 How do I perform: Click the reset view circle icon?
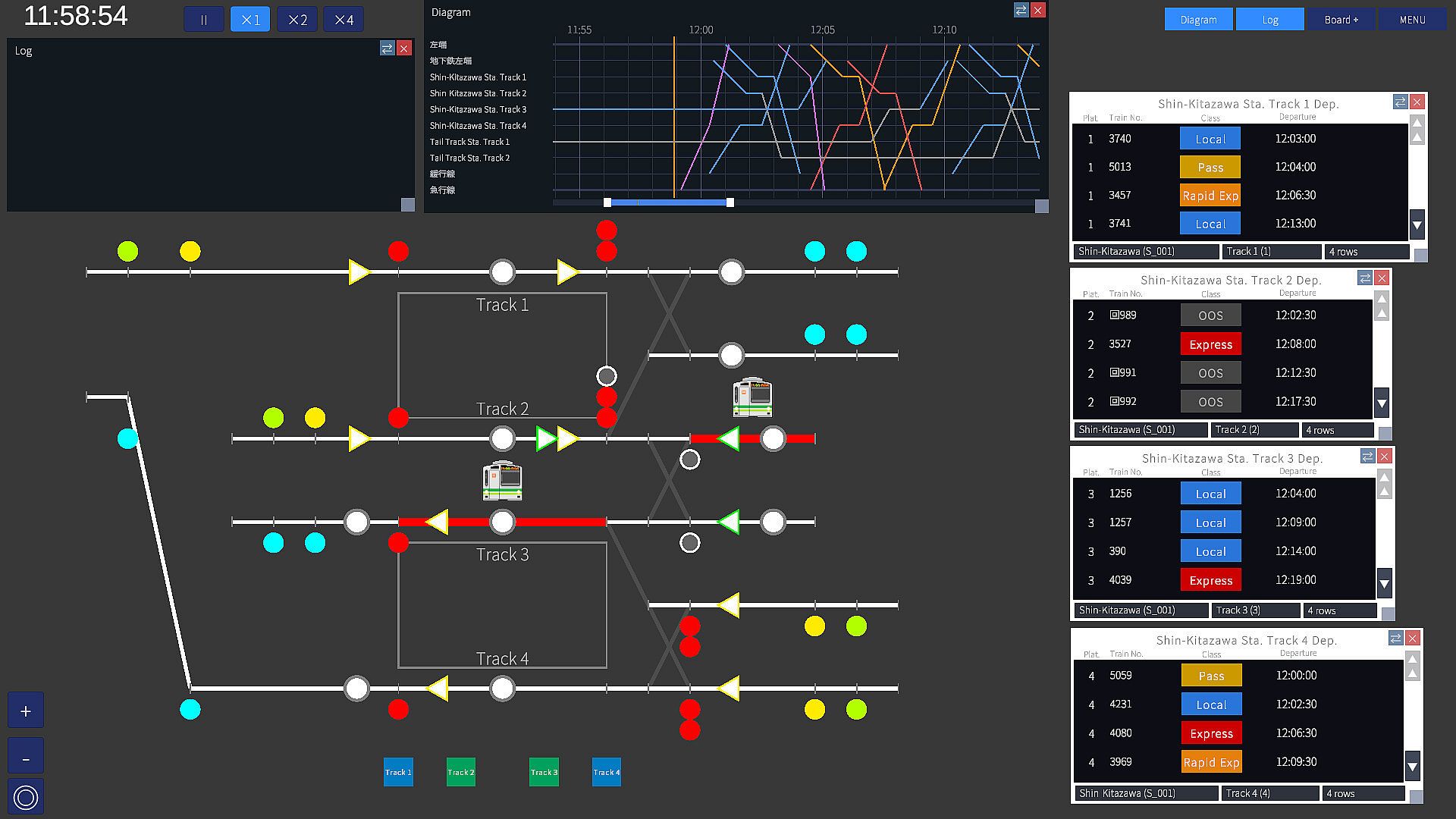tap(26, 797)
